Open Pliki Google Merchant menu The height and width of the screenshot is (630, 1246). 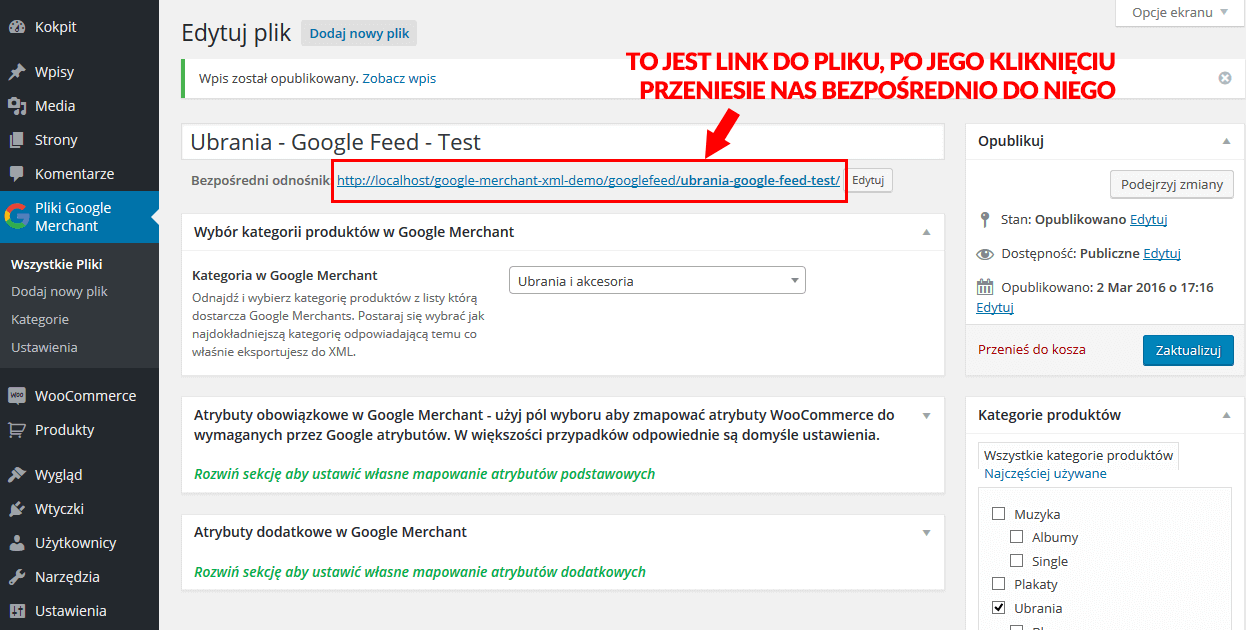point(79,217)
